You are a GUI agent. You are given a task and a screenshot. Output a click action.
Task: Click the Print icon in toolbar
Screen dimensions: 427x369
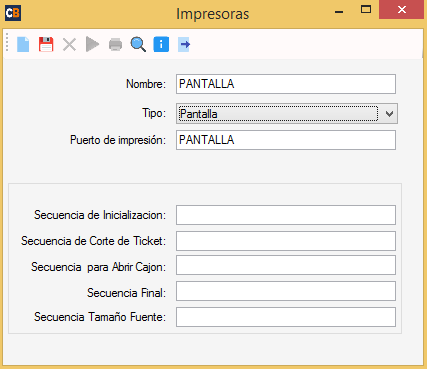point(115,44)
